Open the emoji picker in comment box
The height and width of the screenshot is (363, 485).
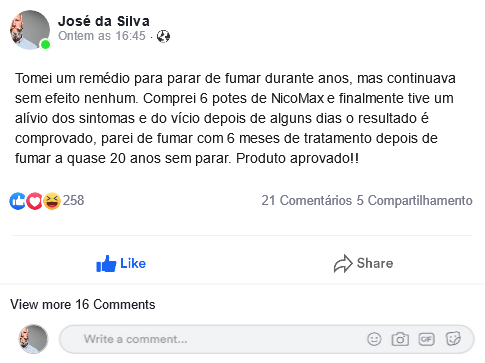coord(374,339)
